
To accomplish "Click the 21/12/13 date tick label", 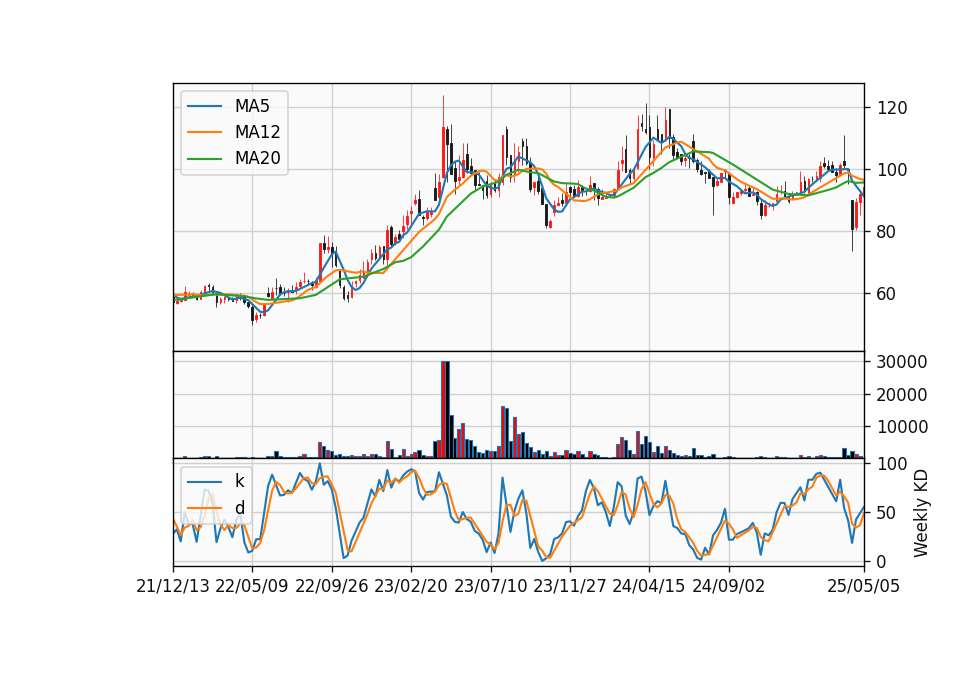I will pos(173,586).
